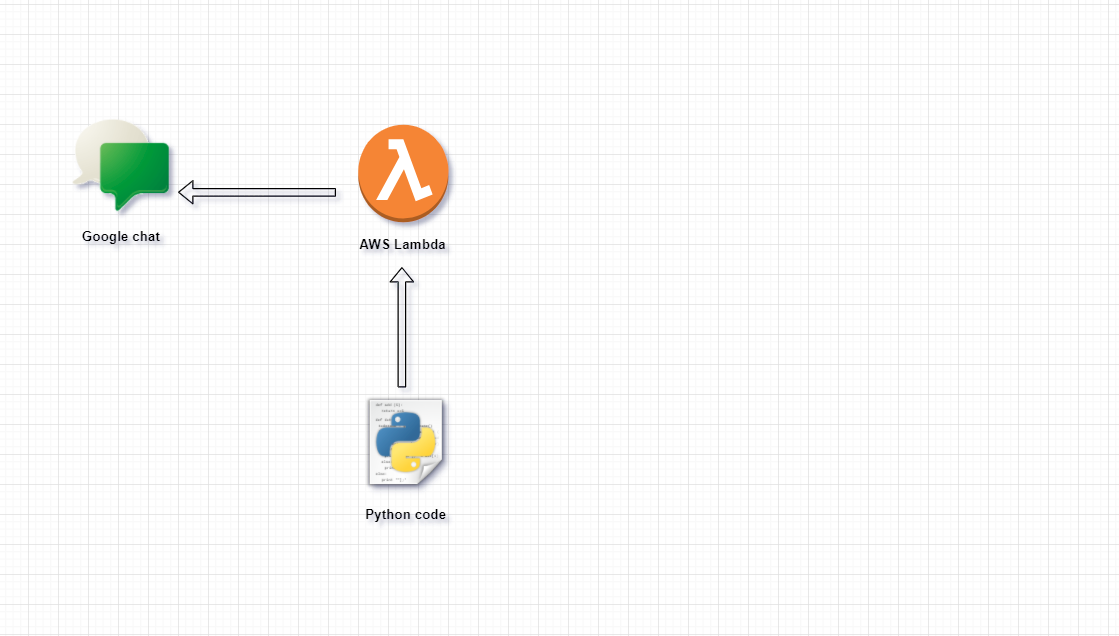Click the arrowhead below the AWS Lambda label

pyautogui.click(x=402, y=276)
